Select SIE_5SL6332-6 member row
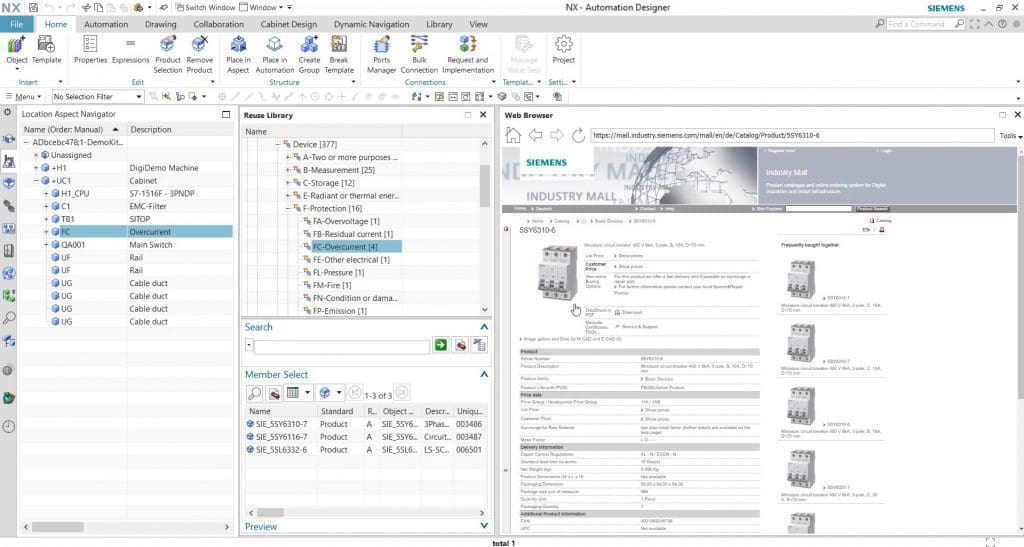This screenshot has width=1024, height=547. click(364, 450)
